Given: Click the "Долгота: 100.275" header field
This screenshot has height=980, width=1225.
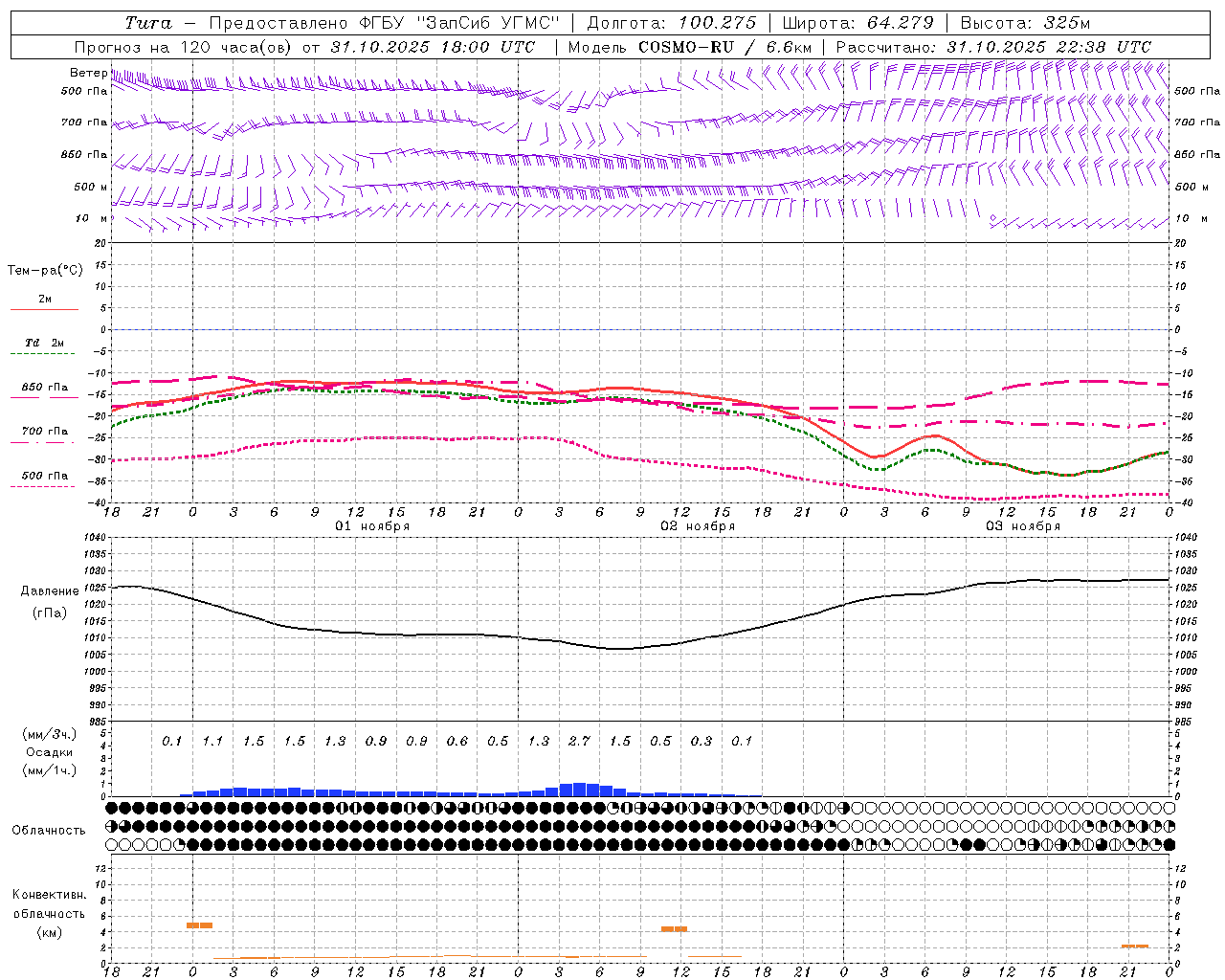Looking at the screenshot, I should (x=671, y=23).
